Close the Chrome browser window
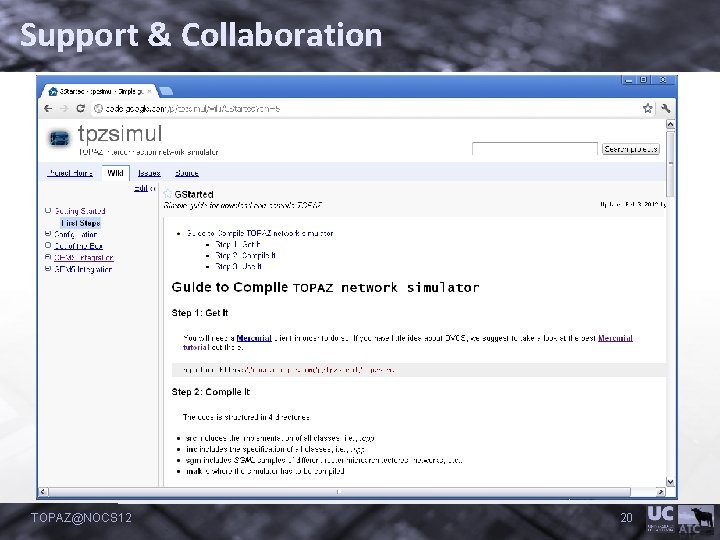 pos(663,80)
